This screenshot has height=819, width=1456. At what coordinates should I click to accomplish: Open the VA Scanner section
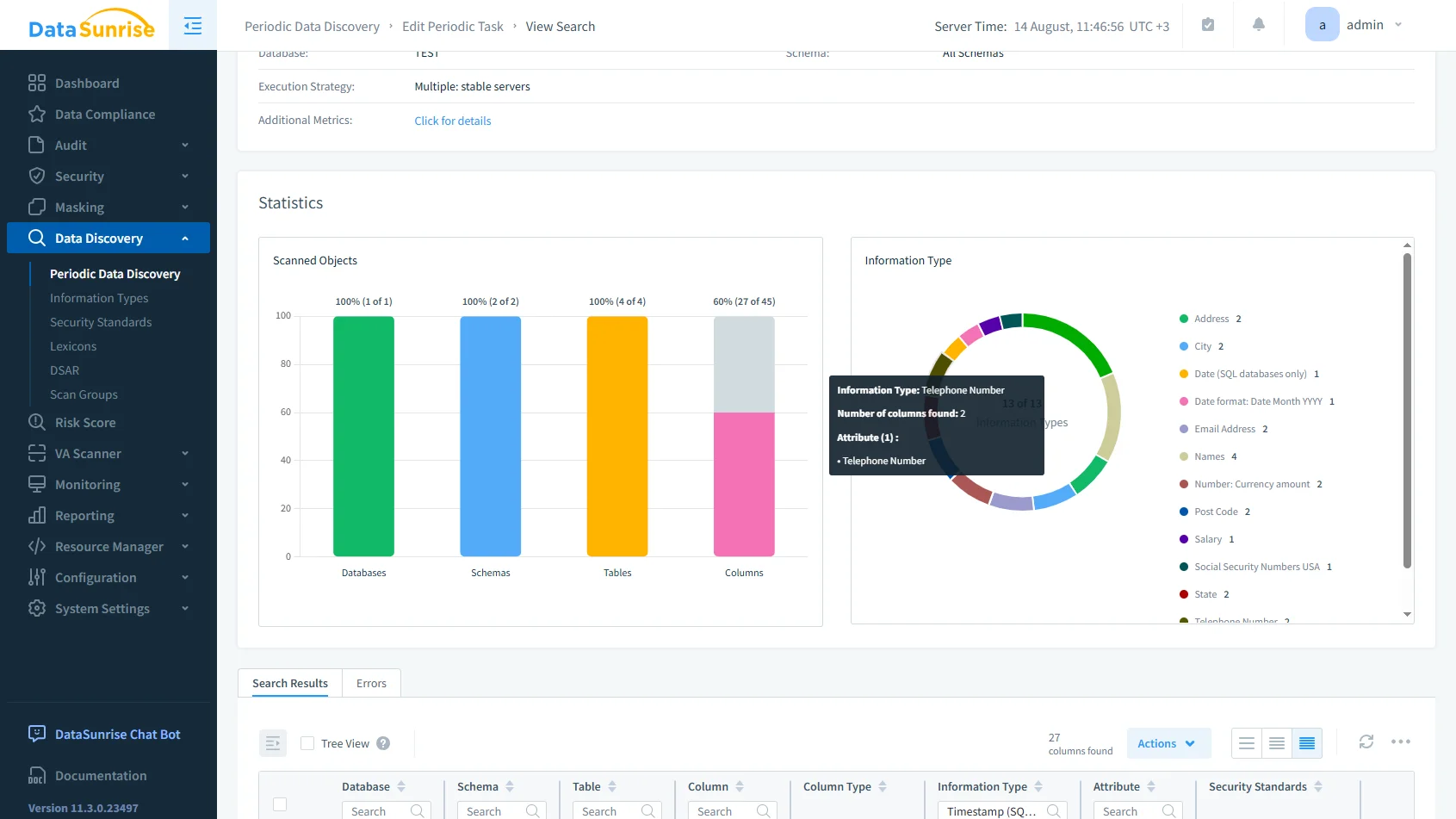(87, 453)
